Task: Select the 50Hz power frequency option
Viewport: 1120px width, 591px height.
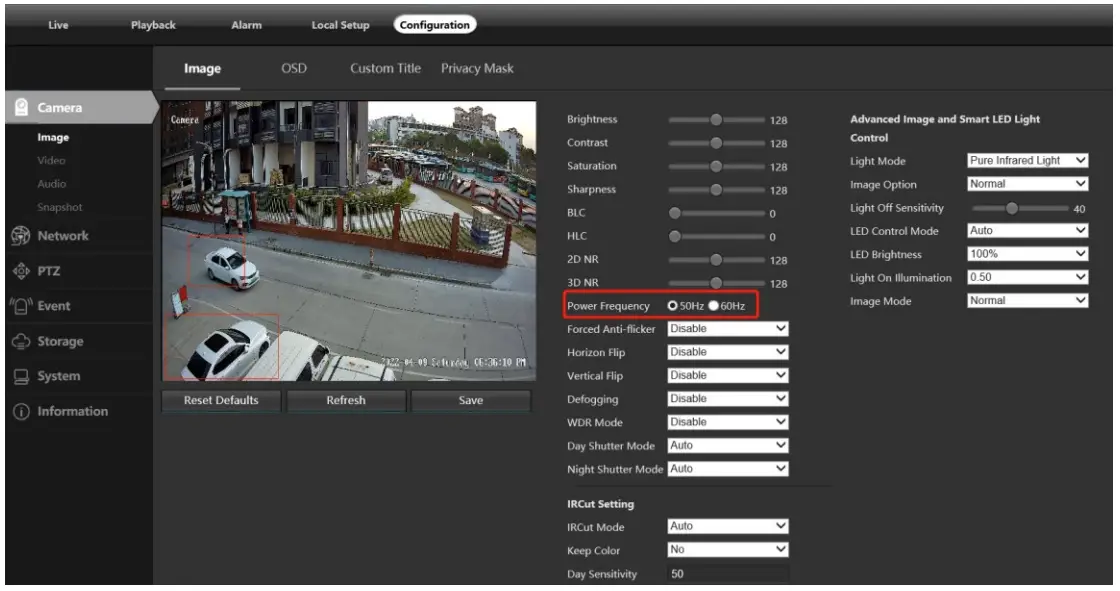Action: (x=673, y=305)
